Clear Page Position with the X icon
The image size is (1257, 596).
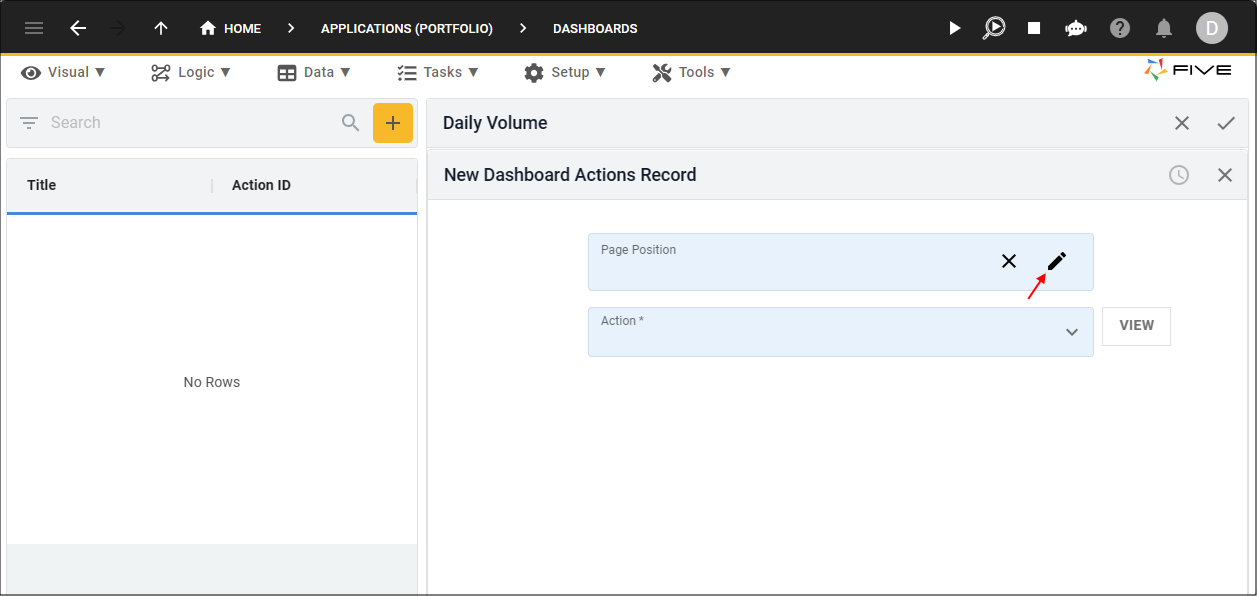1009,261
